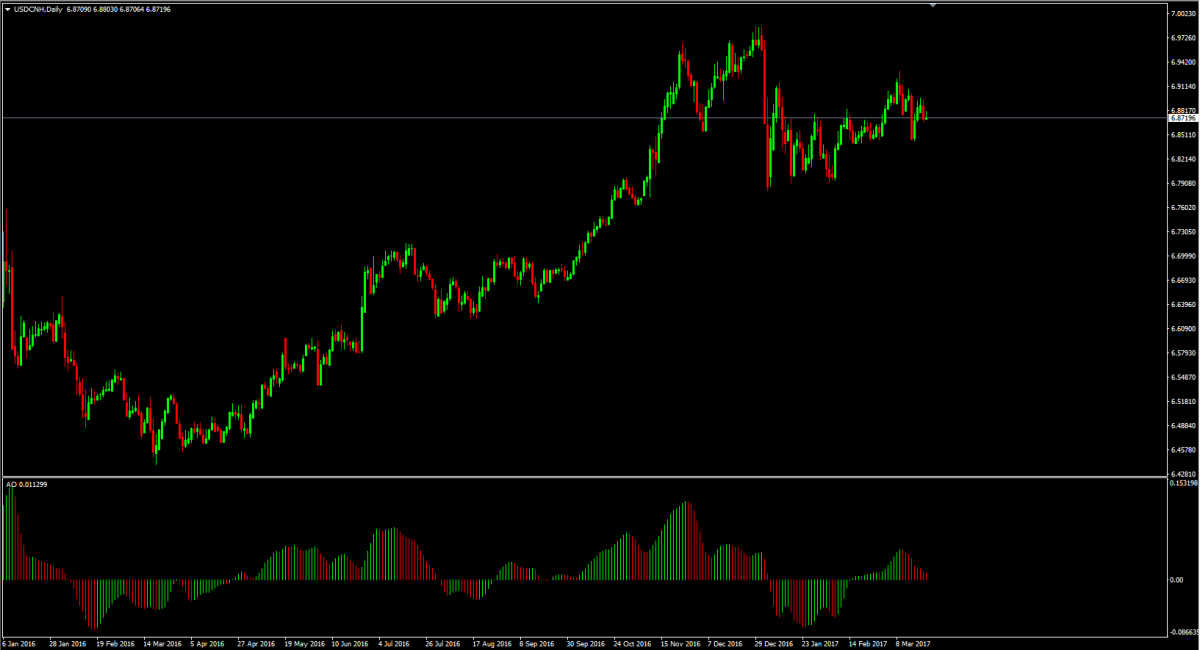Click the 15 Nov 2016 date label
The image size is (1200, 650).
[680, 644]
